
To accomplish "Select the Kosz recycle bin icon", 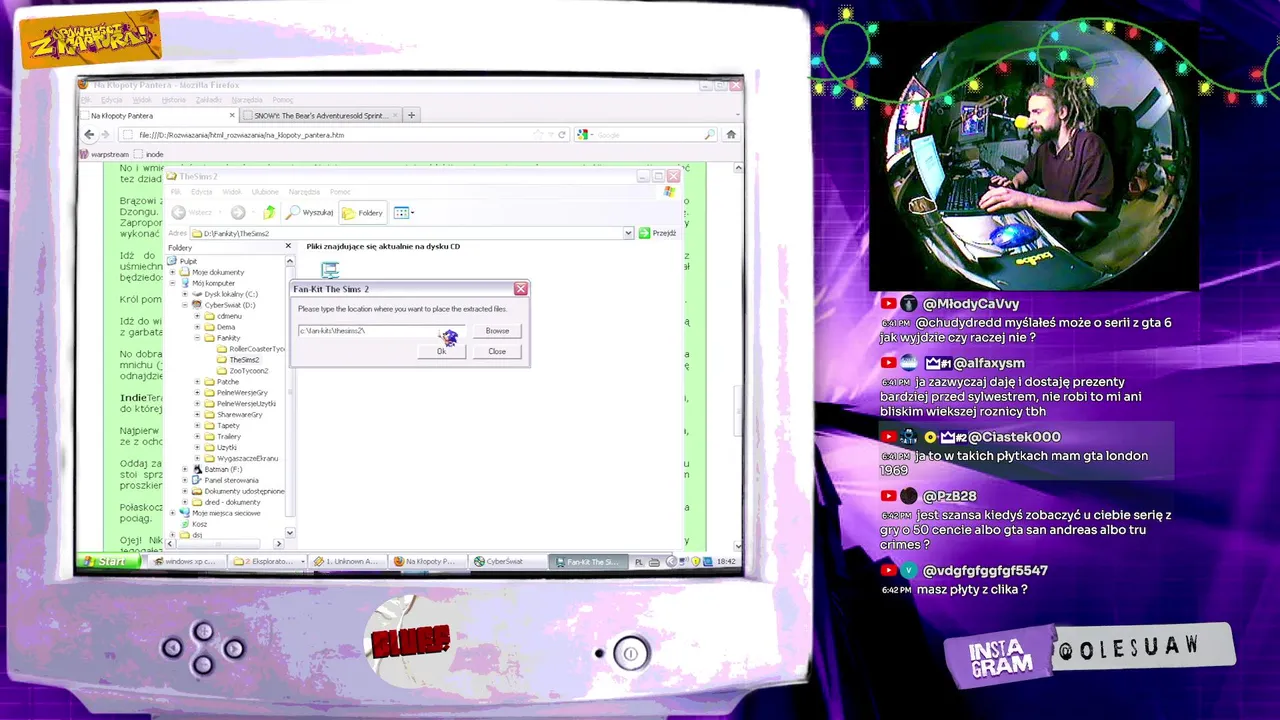I will [184, 524].
